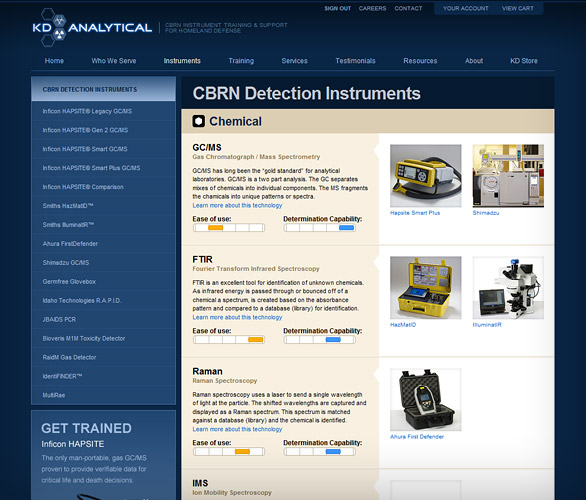
Task: Open the Hapsite Smart Plus product image
Action: [426, 176]
